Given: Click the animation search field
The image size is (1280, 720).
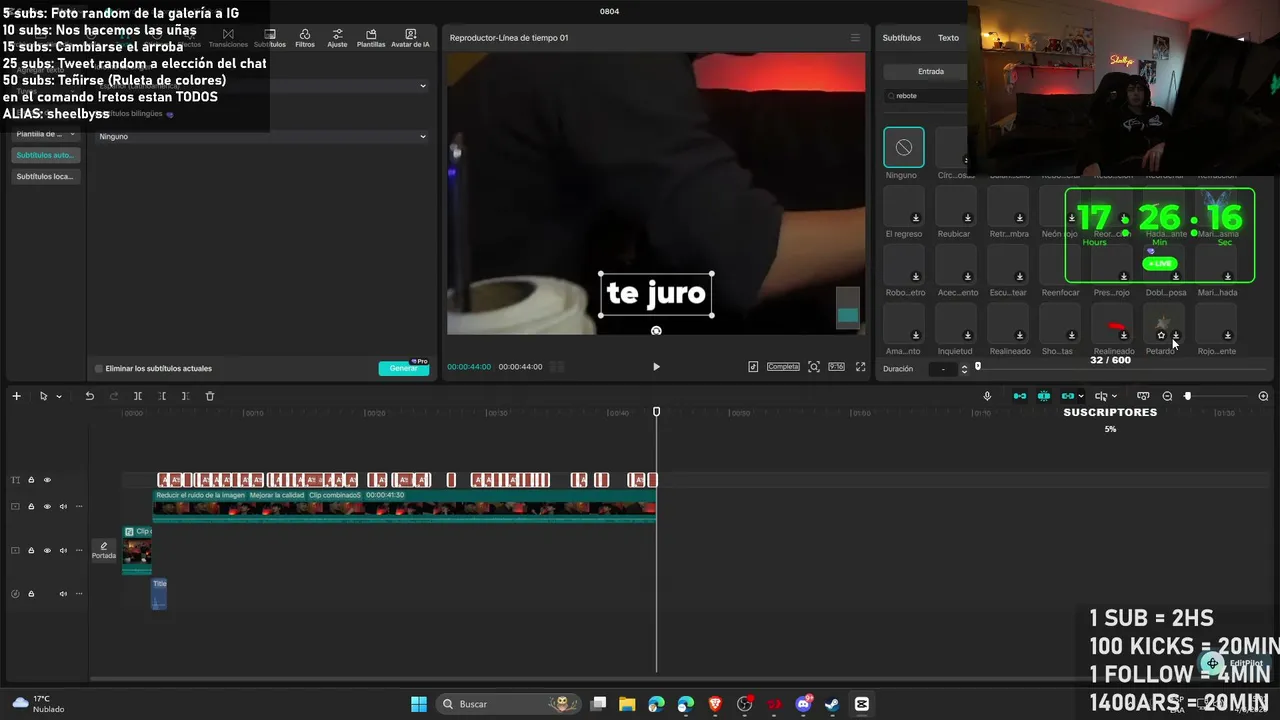Looking at the screenshot, I should click(x=927, y=96).
